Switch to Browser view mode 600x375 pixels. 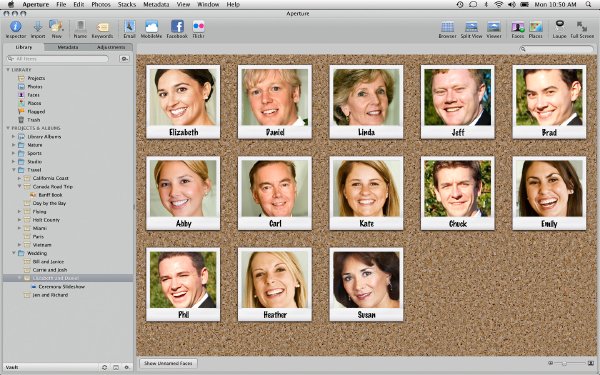(x=447, y=26)
